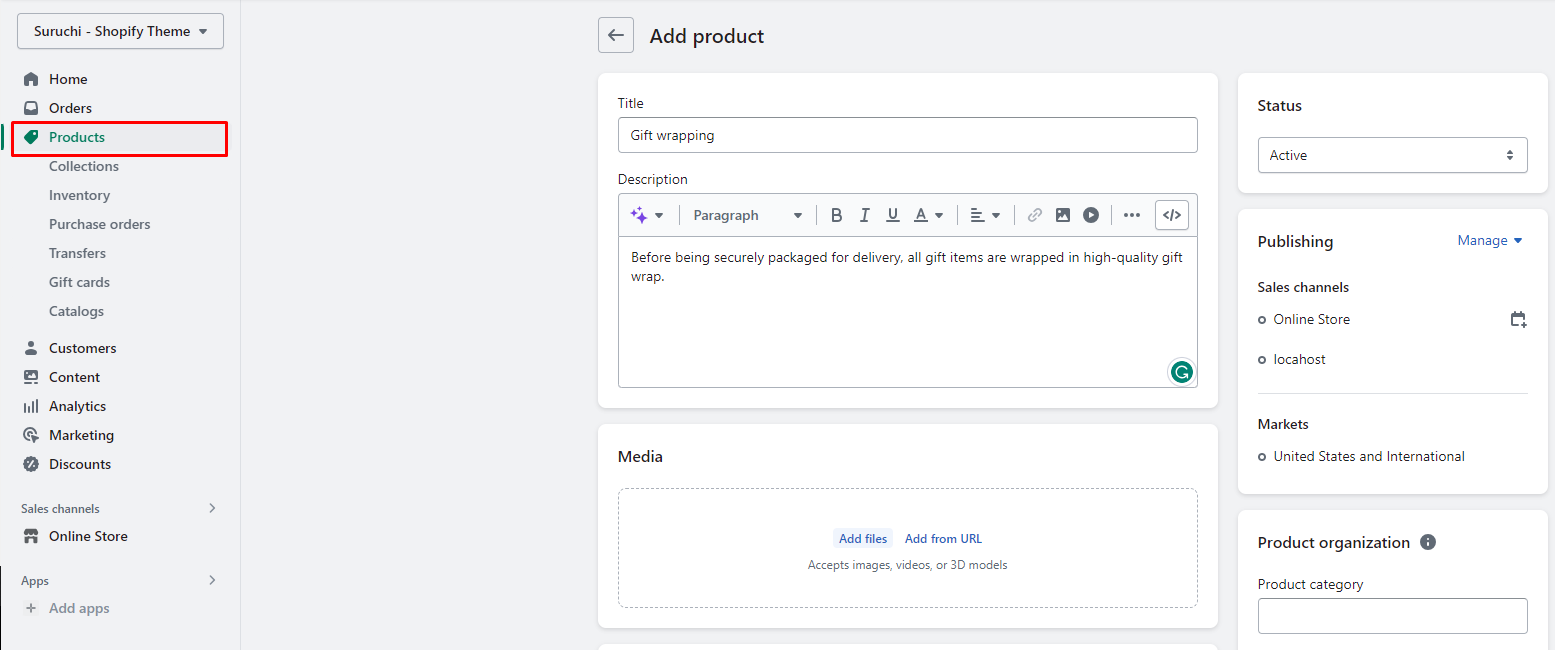1555x650 pixels.
Task: Insert a link in the description
Action: pos(1035,215)
